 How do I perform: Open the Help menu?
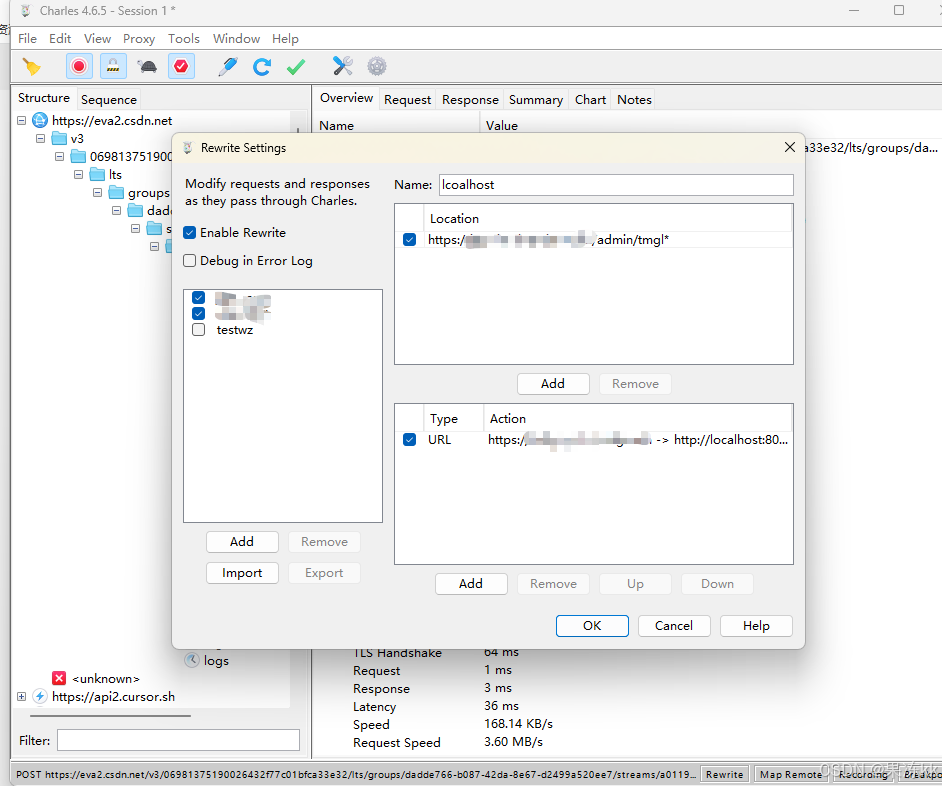285,38
